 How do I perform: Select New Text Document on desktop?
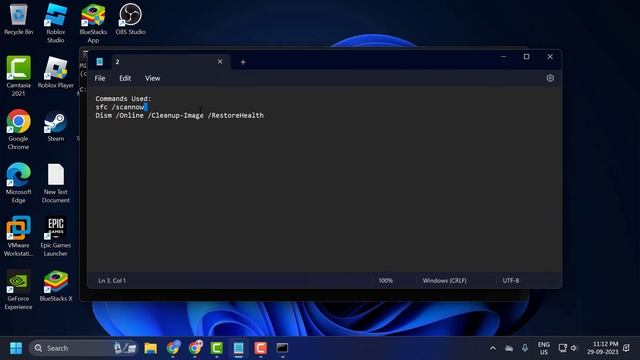point(56,183)
